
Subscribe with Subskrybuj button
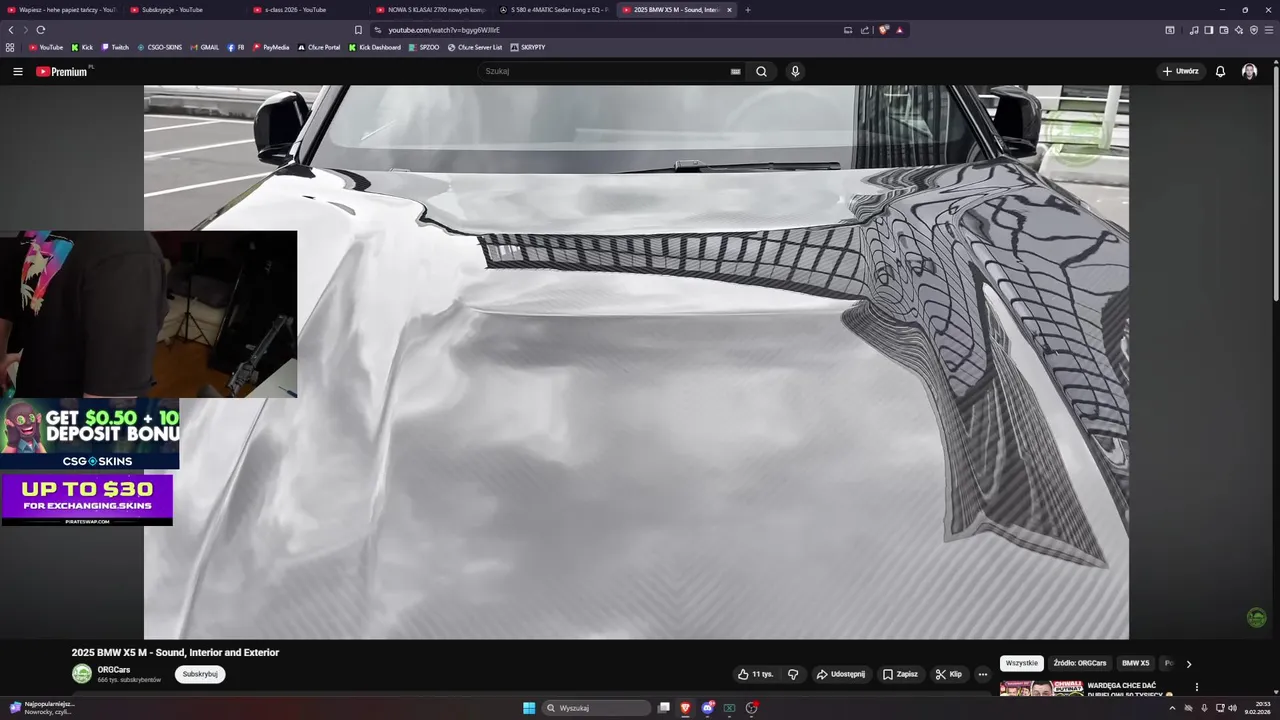click(200, 674)
